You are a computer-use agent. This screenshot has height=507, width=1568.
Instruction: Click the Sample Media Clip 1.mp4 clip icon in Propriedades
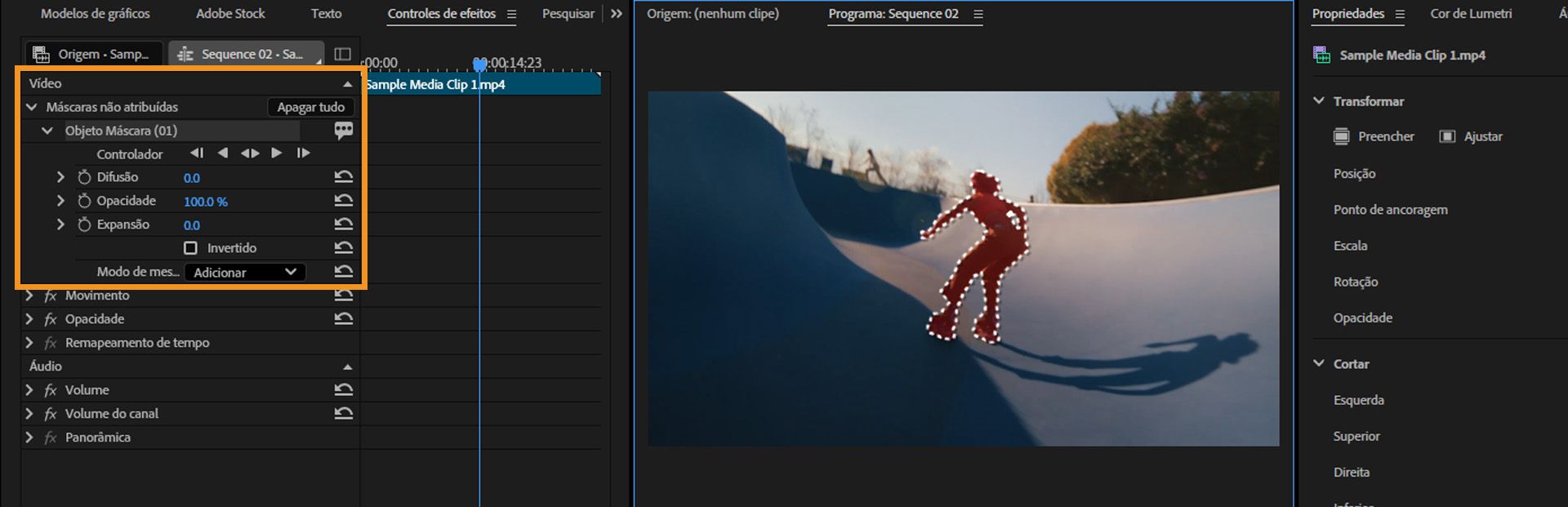[x=1321, y=55]
